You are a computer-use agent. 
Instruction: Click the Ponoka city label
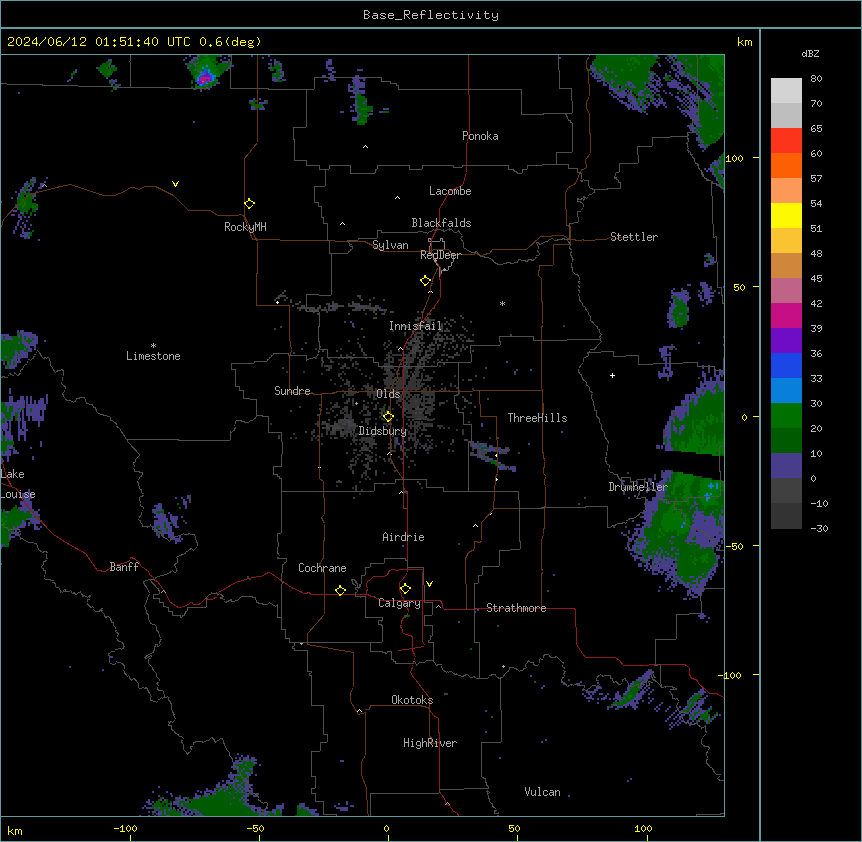pos(480,136)
